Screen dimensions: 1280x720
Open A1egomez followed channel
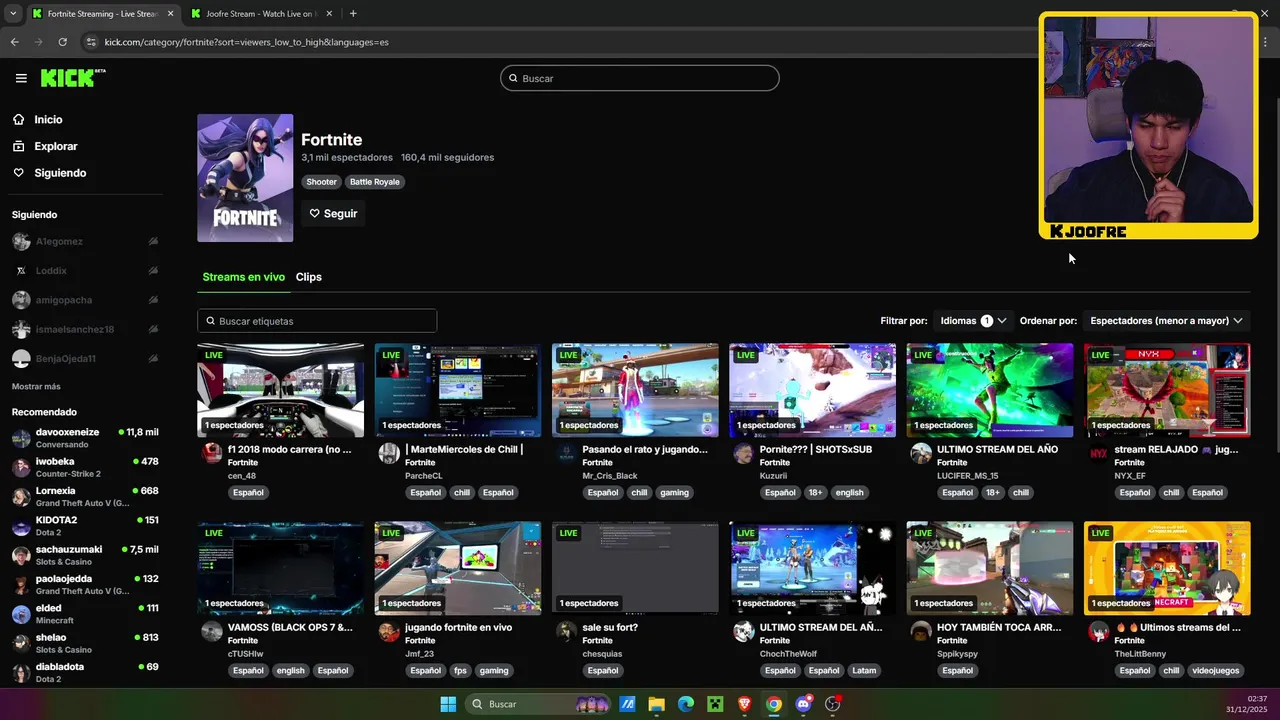pos(85,241)
